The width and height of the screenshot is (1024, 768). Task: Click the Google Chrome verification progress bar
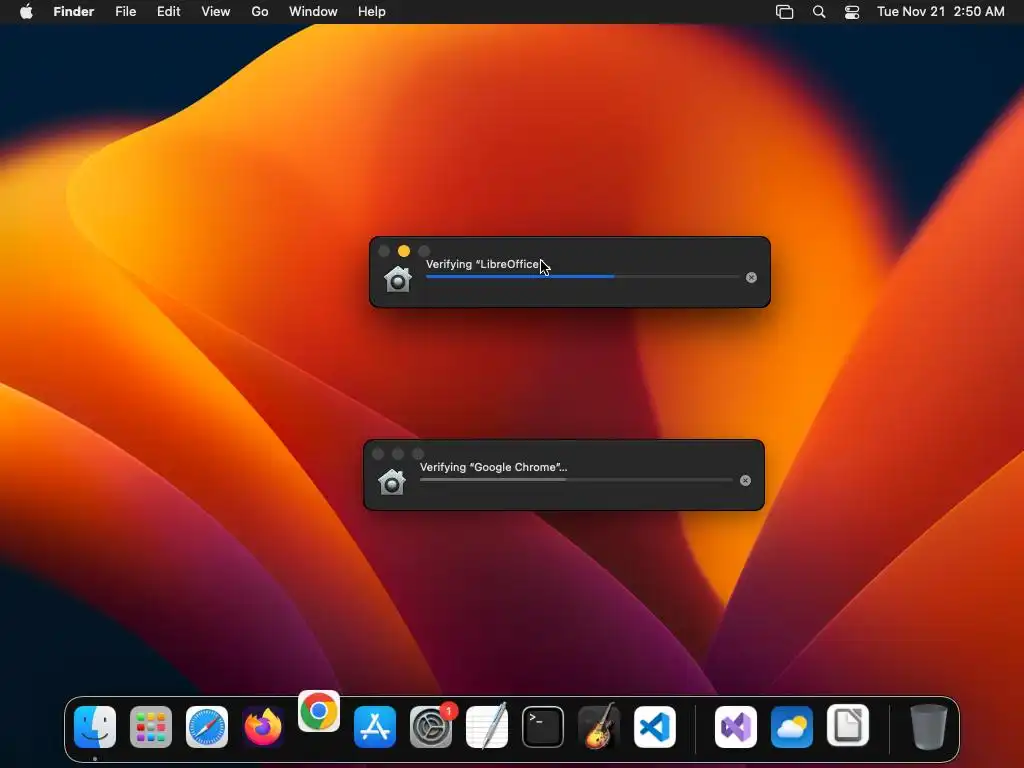point(576,480)
